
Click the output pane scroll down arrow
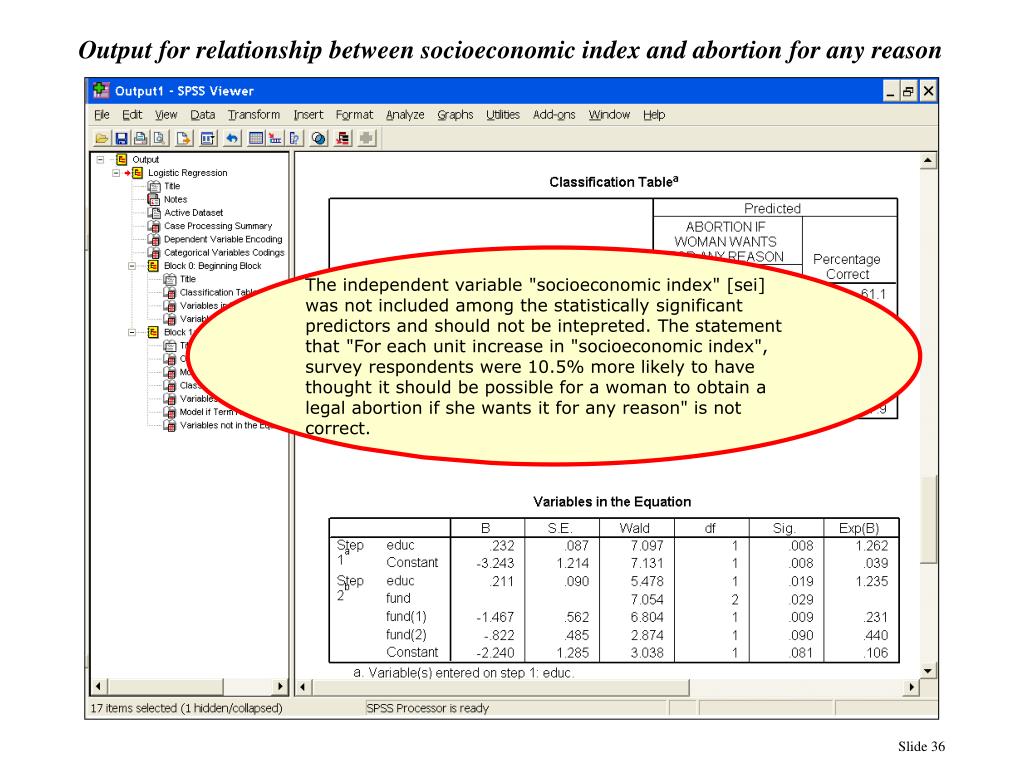click(928, 671)
